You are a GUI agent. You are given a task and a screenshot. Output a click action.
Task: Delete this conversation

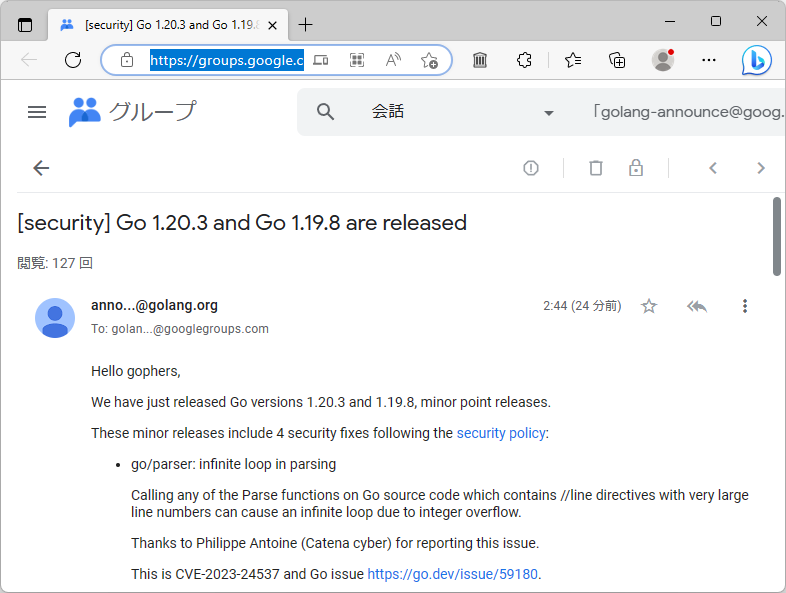[596, 168]
